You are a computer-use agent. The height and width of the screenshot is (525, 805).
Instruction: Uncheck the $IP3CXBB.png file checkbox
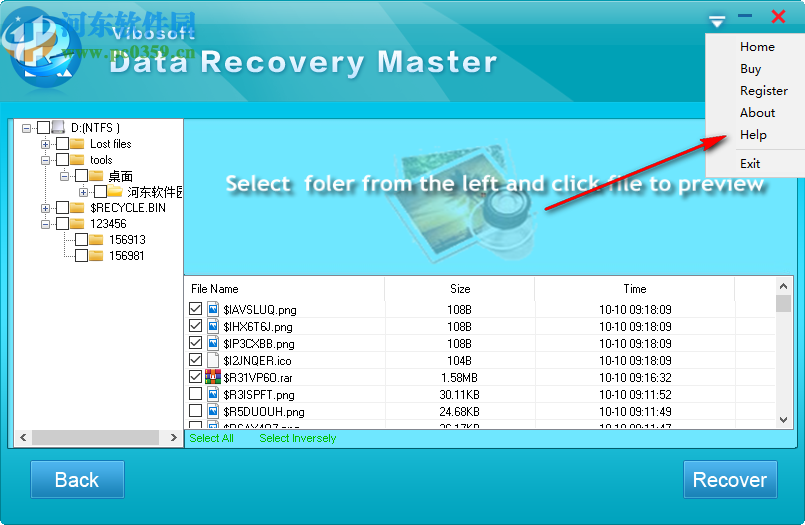tap(195, 342)
